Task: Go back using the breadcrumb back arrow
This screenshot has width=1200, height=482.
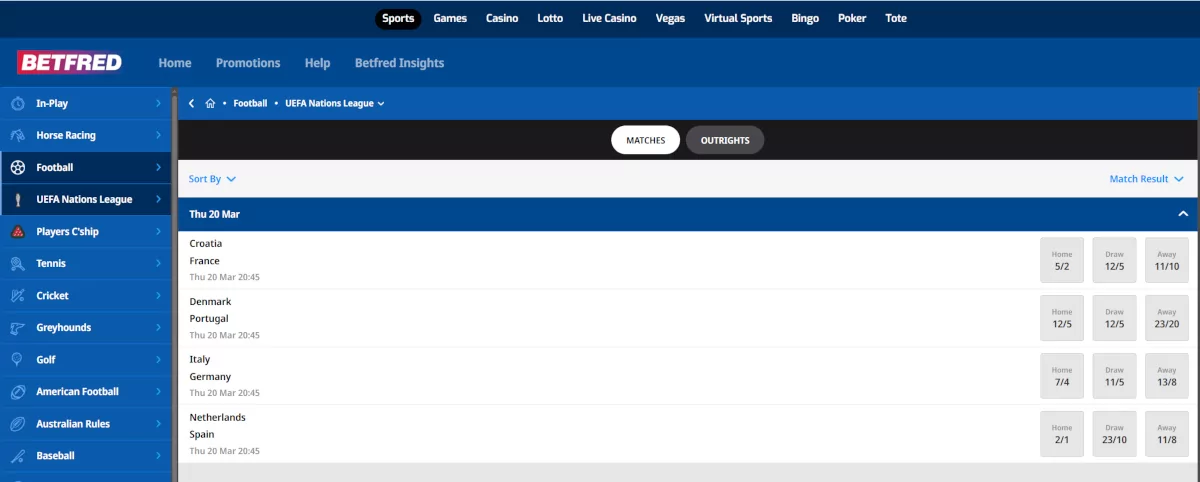Action: click(x=191, y=103)
